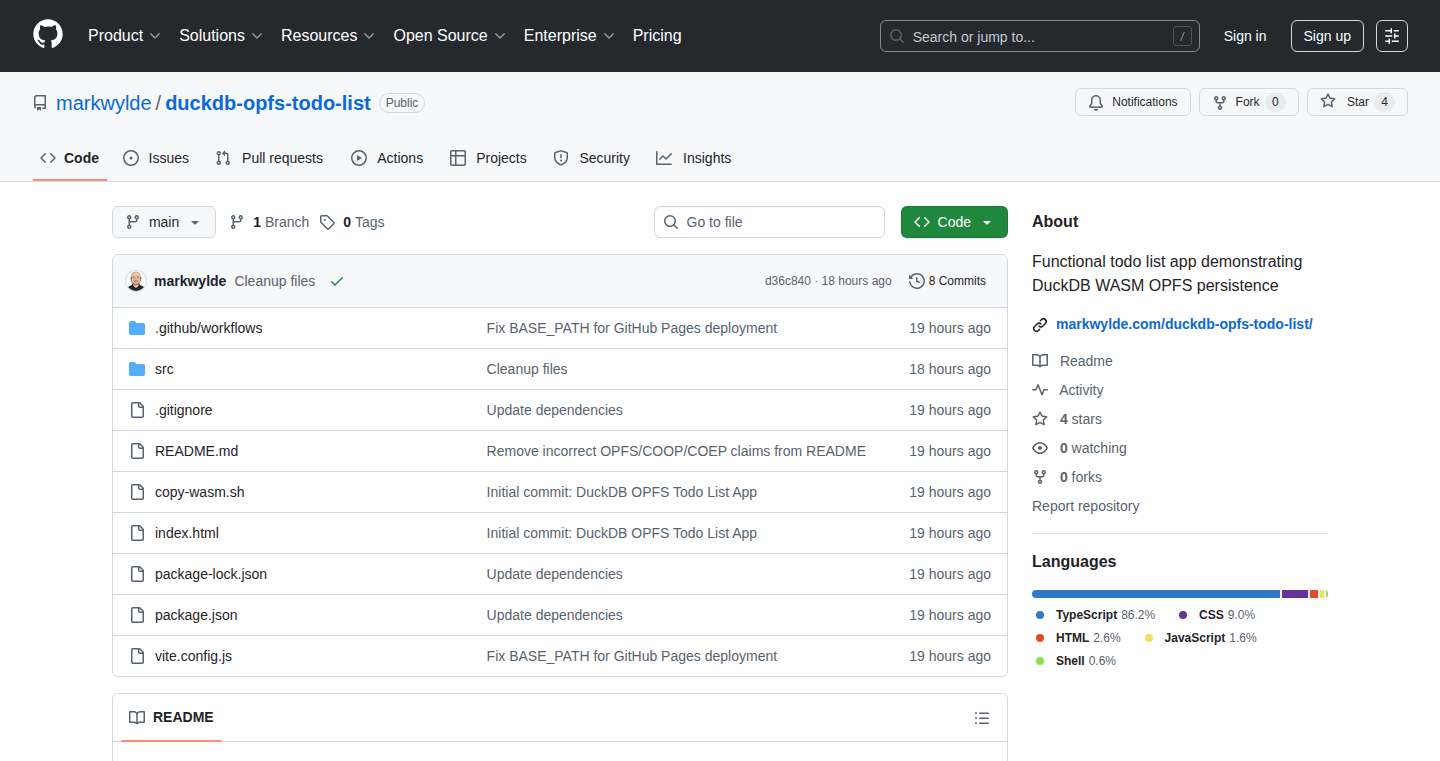
Task: Click markwylde's avatar in commit row
Action: (x=136, y=281)
